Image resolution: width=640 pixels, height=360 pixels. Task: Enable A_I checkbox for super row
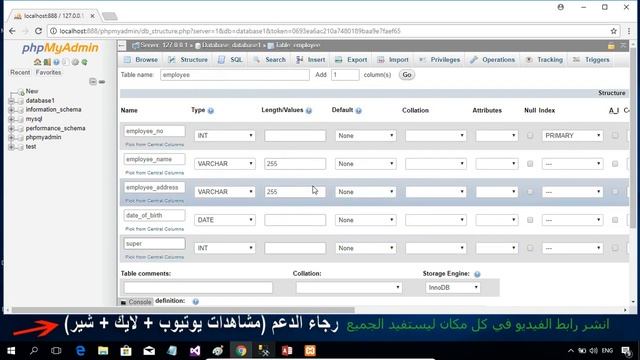615,248
